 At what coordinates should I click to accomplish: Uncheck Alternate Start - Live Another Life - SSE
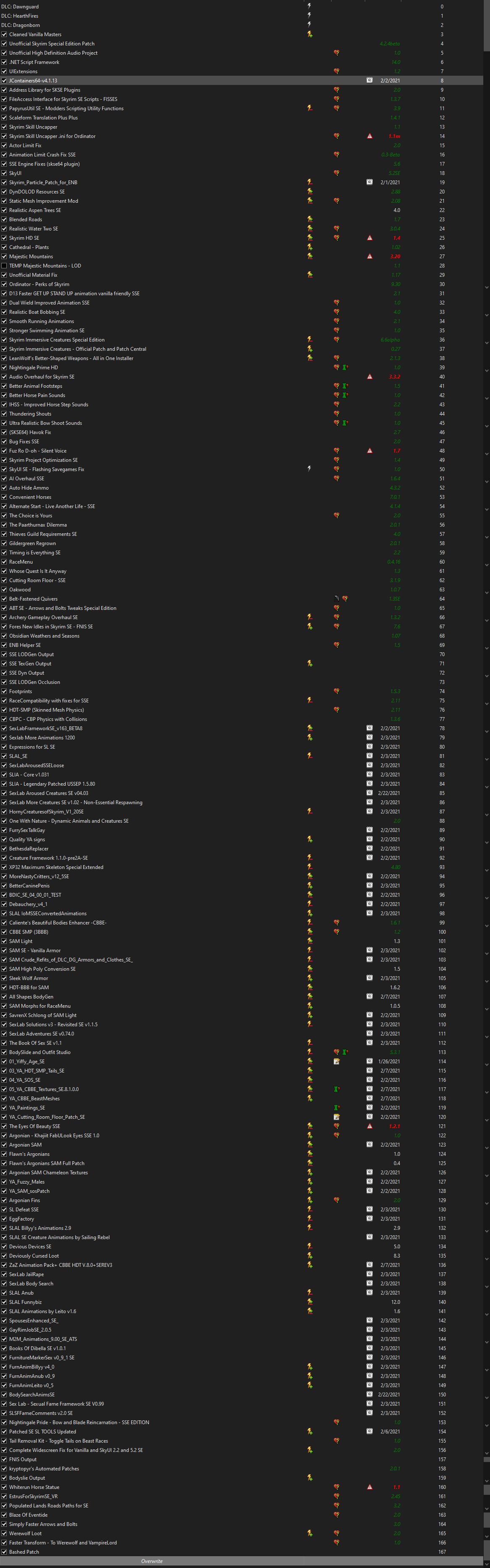coord(4,506)
